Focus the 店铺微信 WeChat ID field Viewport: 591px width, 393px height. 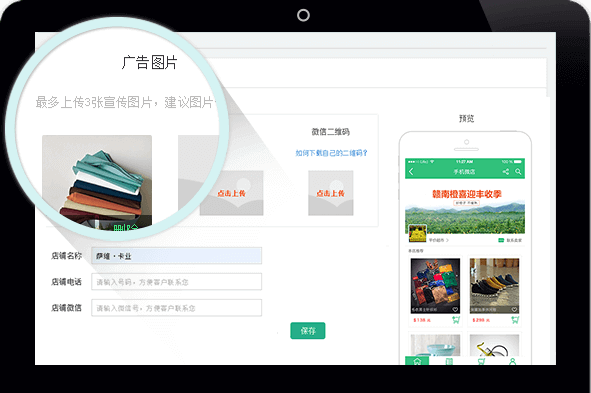point(176,308)
